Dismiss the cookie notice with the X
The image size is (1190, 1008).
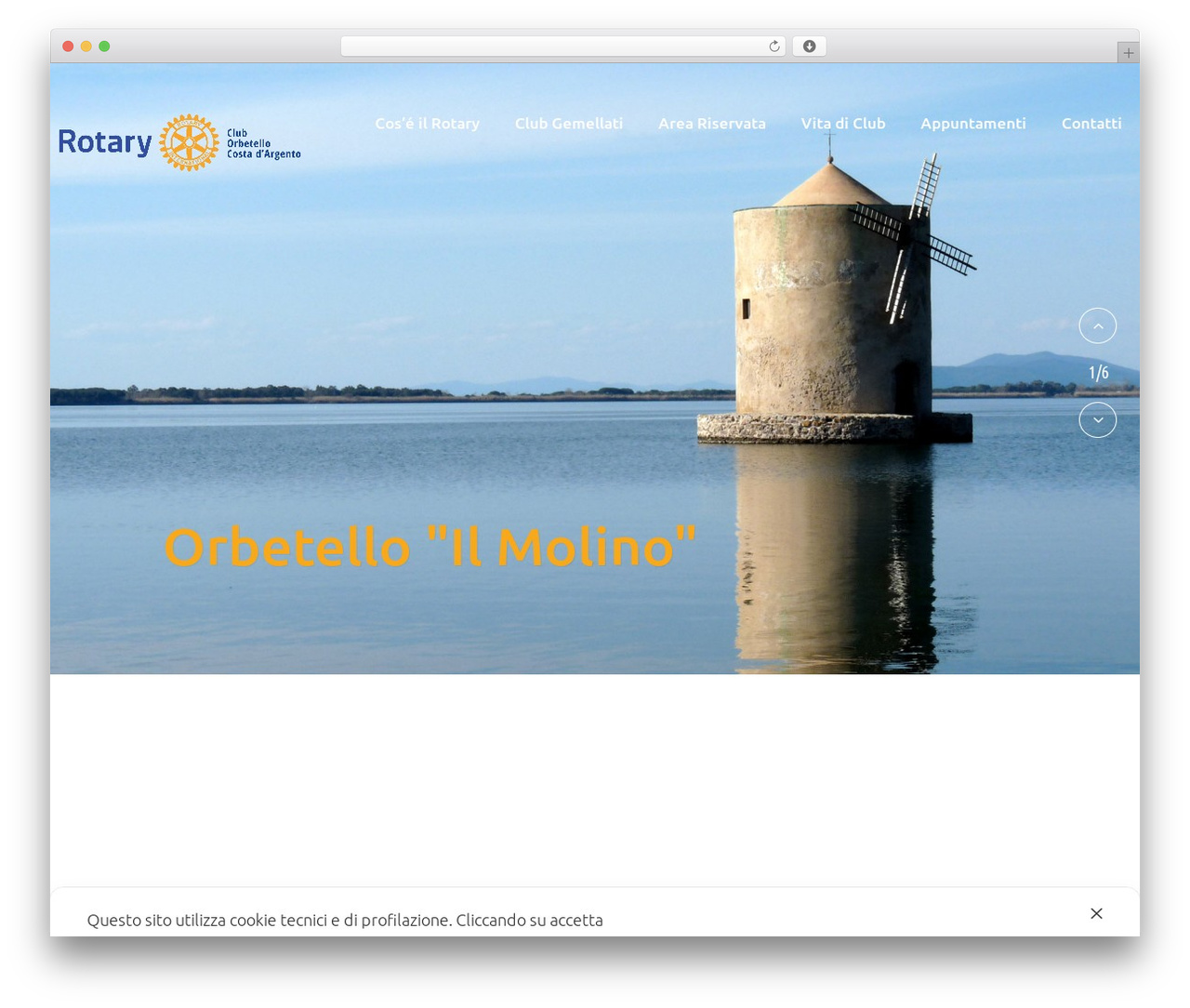(1097, 913)
